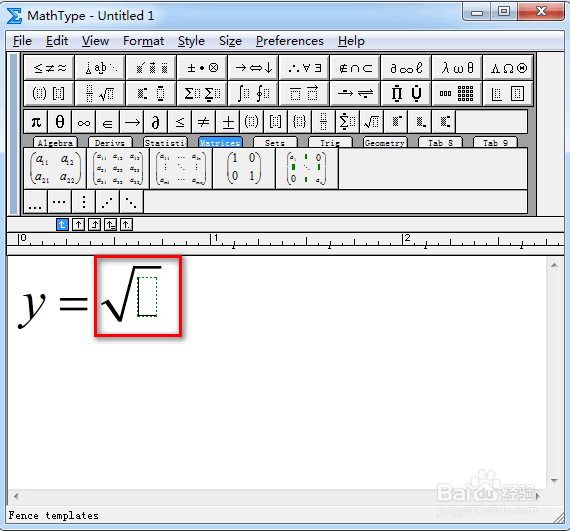
Task: Open the set theory symbols palette
Action: (355, 68)
